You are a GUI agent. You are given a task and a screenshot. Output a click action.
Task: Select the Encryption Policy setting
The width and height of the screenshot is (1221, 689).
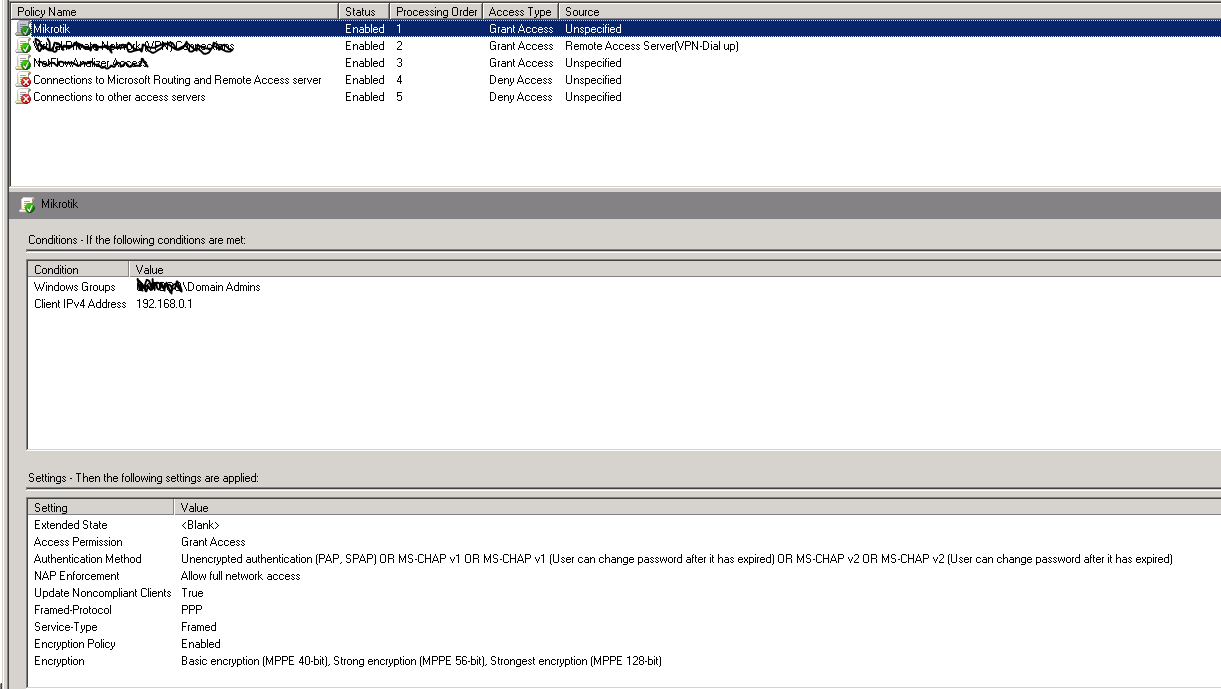click(75, 644)
